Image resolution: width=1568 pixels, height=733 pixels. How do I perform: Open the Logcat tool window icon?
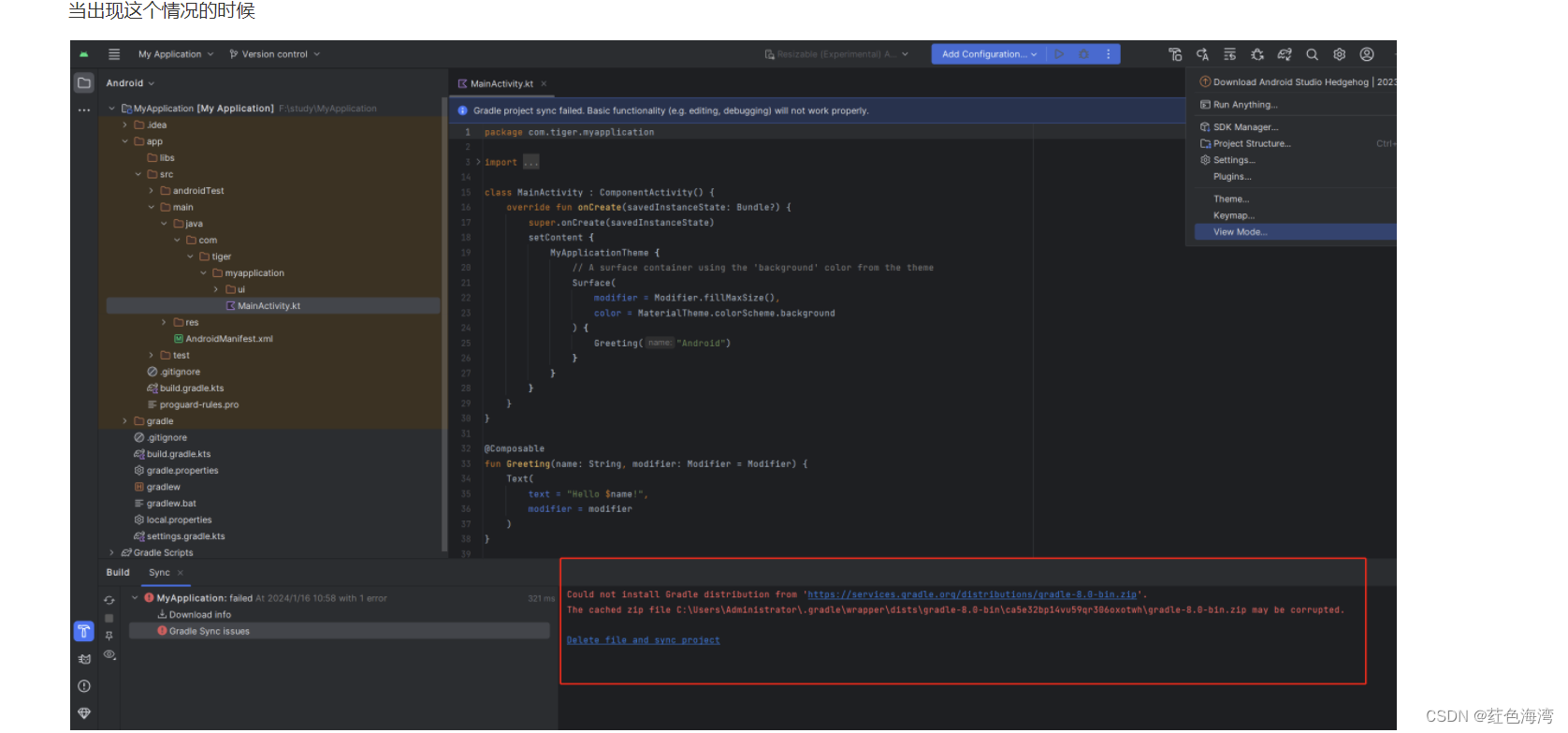tap(84, 659)
